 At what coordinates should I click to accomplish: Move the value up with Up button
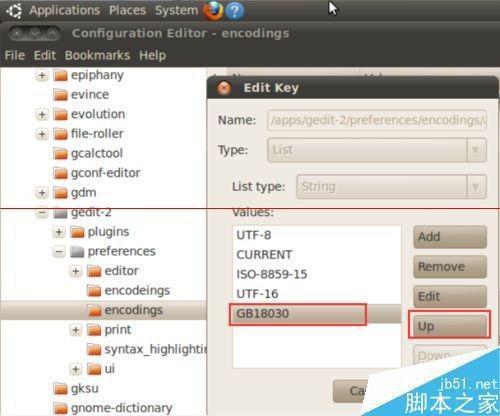coord(450,326)
